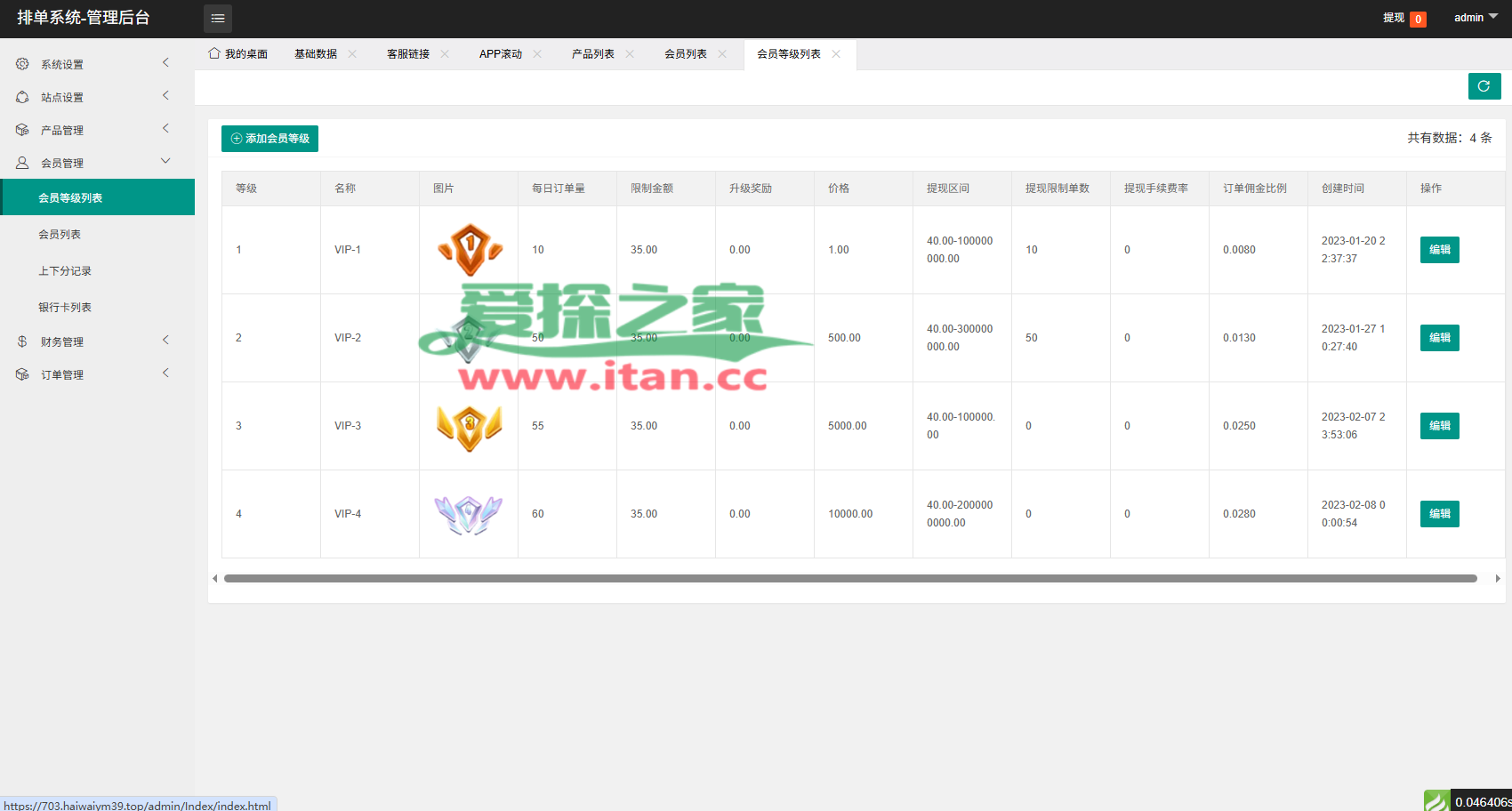This screenshot has height=811, width=1512.
Task: Click the 财务管理 dollar icon
Action: pyautogui.click(x=22, y=341)
